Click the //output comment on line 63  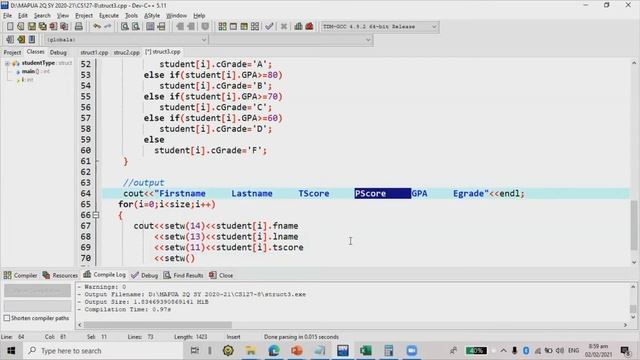143,182
